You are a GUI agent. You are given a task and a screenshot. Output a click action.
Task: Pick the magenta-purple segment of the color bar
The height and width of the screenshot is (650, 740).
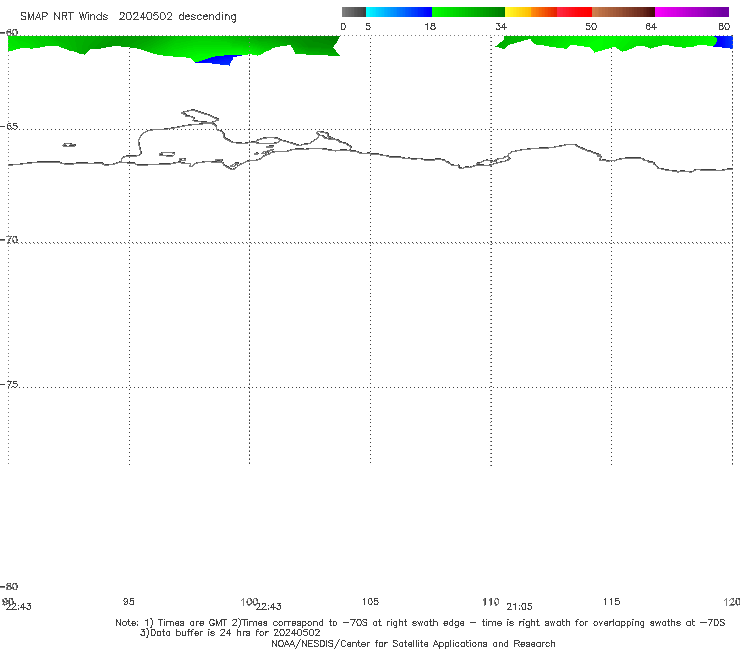click(692, 12)
